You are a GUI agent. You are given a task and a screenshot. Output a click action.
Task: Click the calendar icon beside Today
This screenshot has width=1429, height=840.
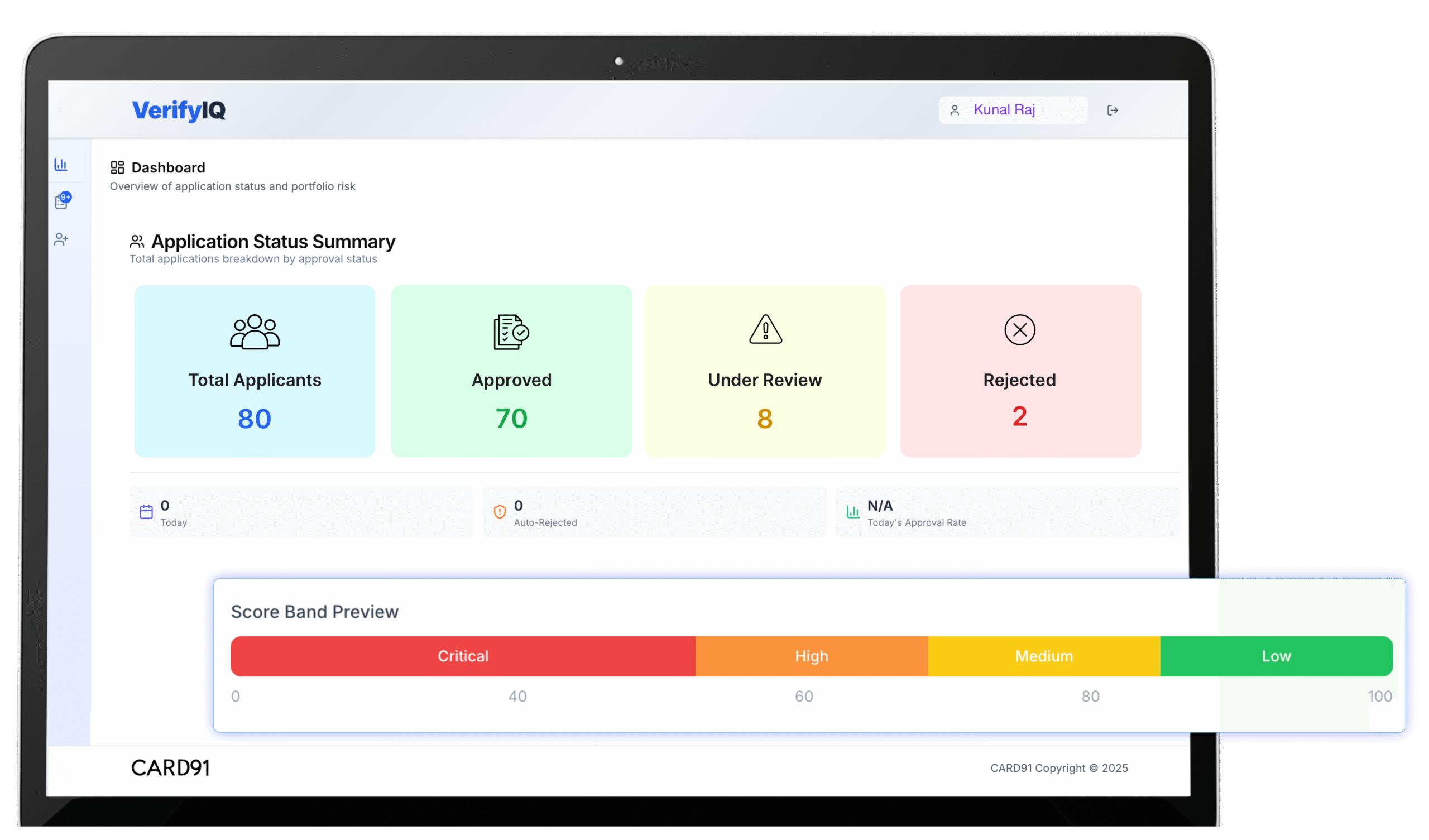(146, 512)
